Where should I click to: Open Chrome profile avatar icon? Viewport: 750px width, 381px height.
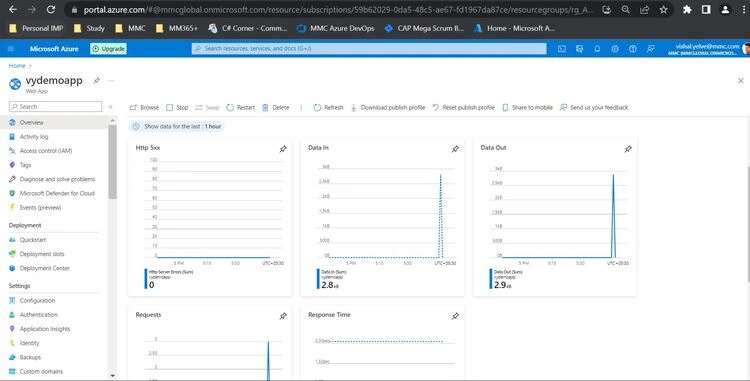pyautogui.click(x=726, y=10)
